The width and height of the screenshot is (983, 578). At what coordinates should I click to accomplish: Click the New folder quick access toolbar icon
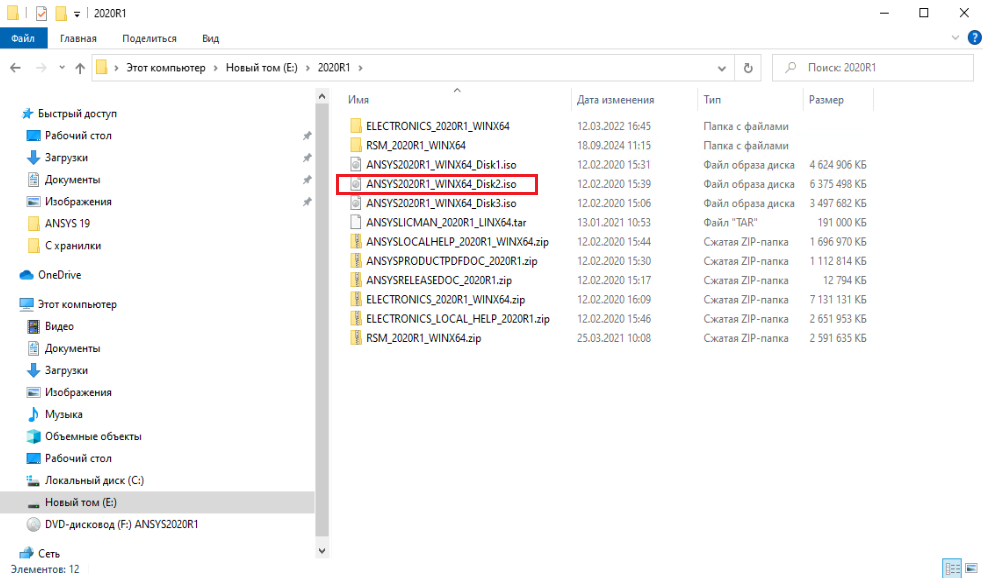tap(61, 13)
